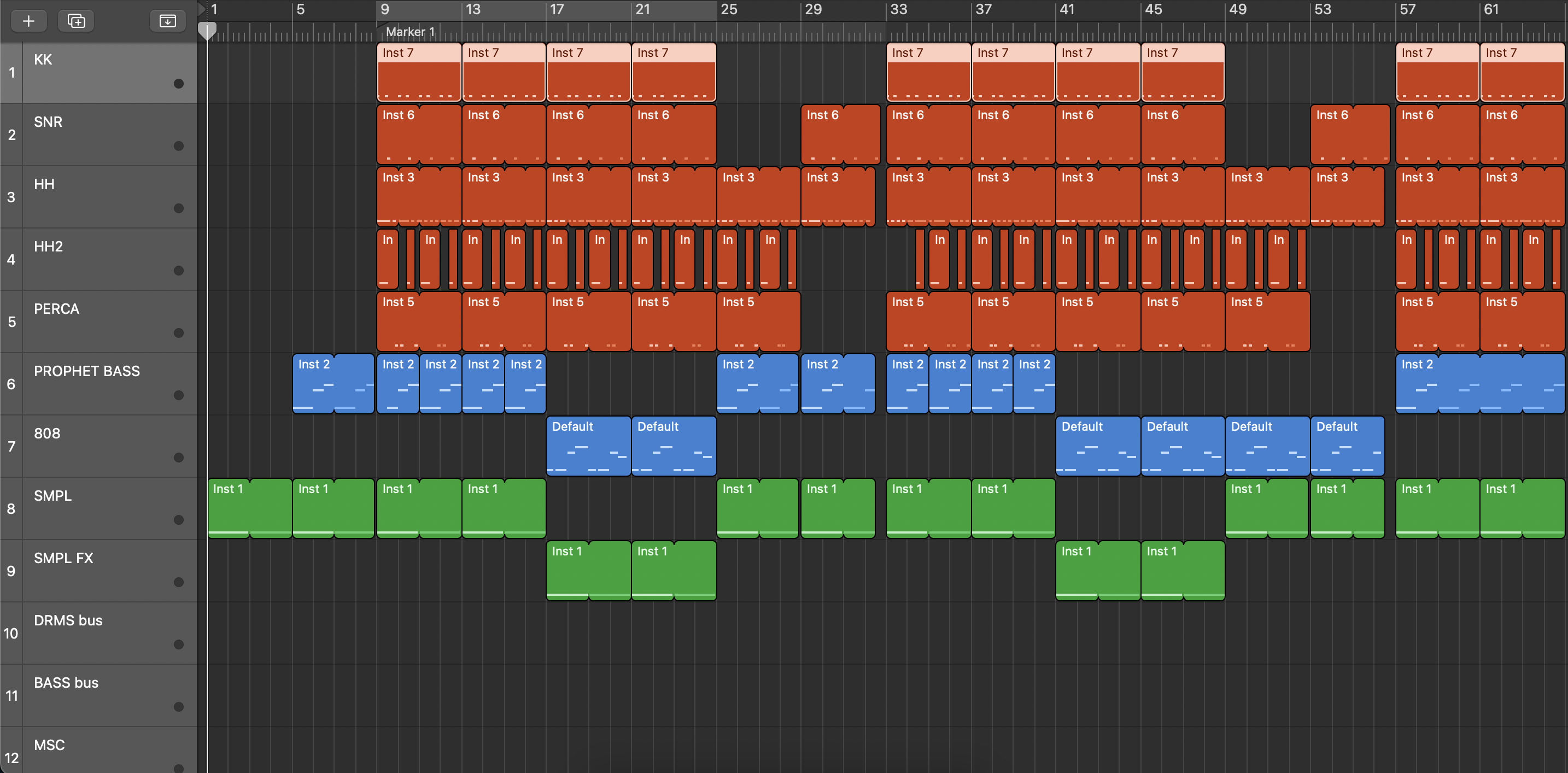Image resolution: width=1568 pixels, height=773 pixels.
Task: Toggle the dot indicator on KK track
Action: [178, 84]
